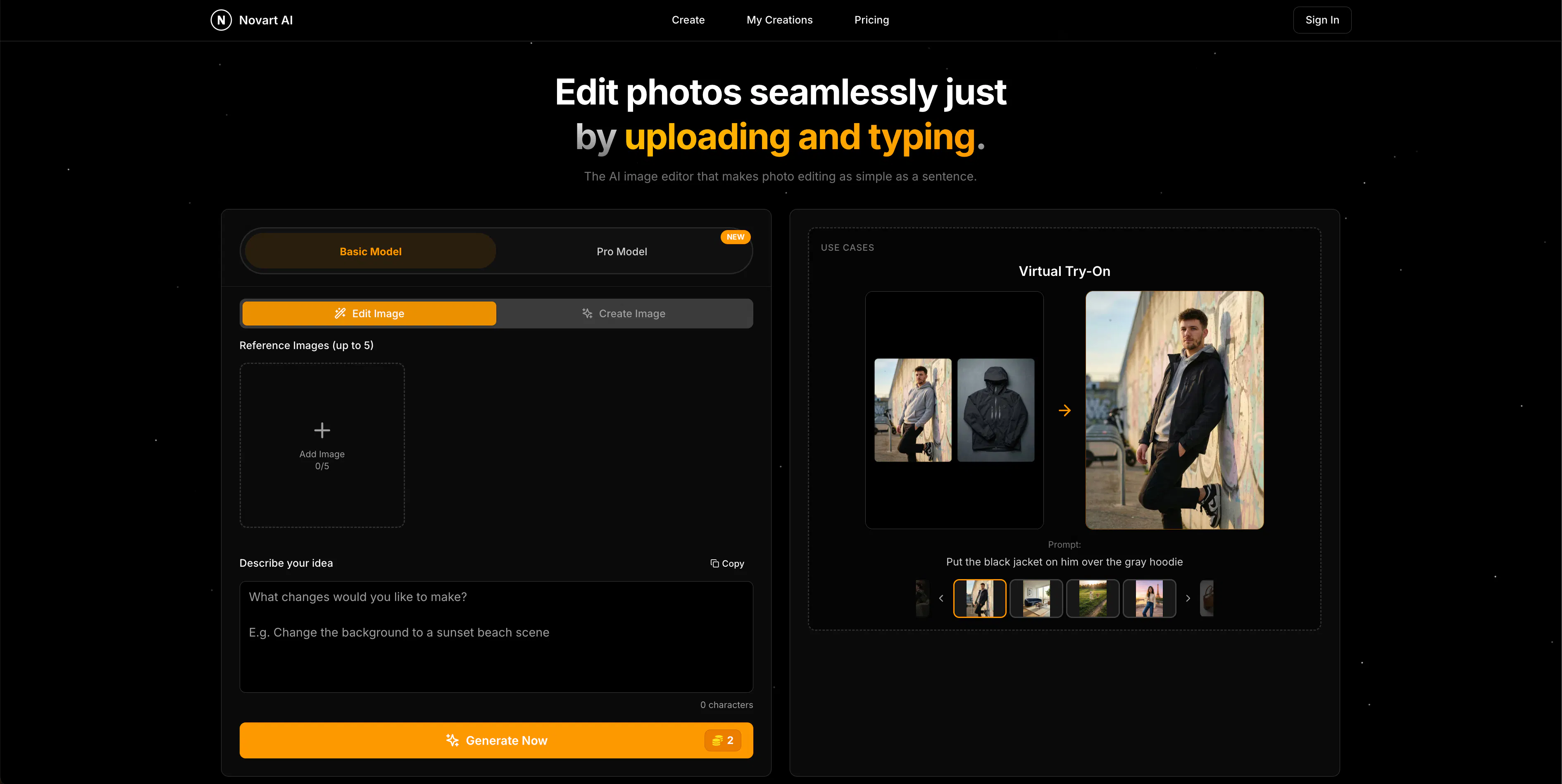Click the Novart AI logo icon
The image size is (1562, 784).
coord(221,20)
